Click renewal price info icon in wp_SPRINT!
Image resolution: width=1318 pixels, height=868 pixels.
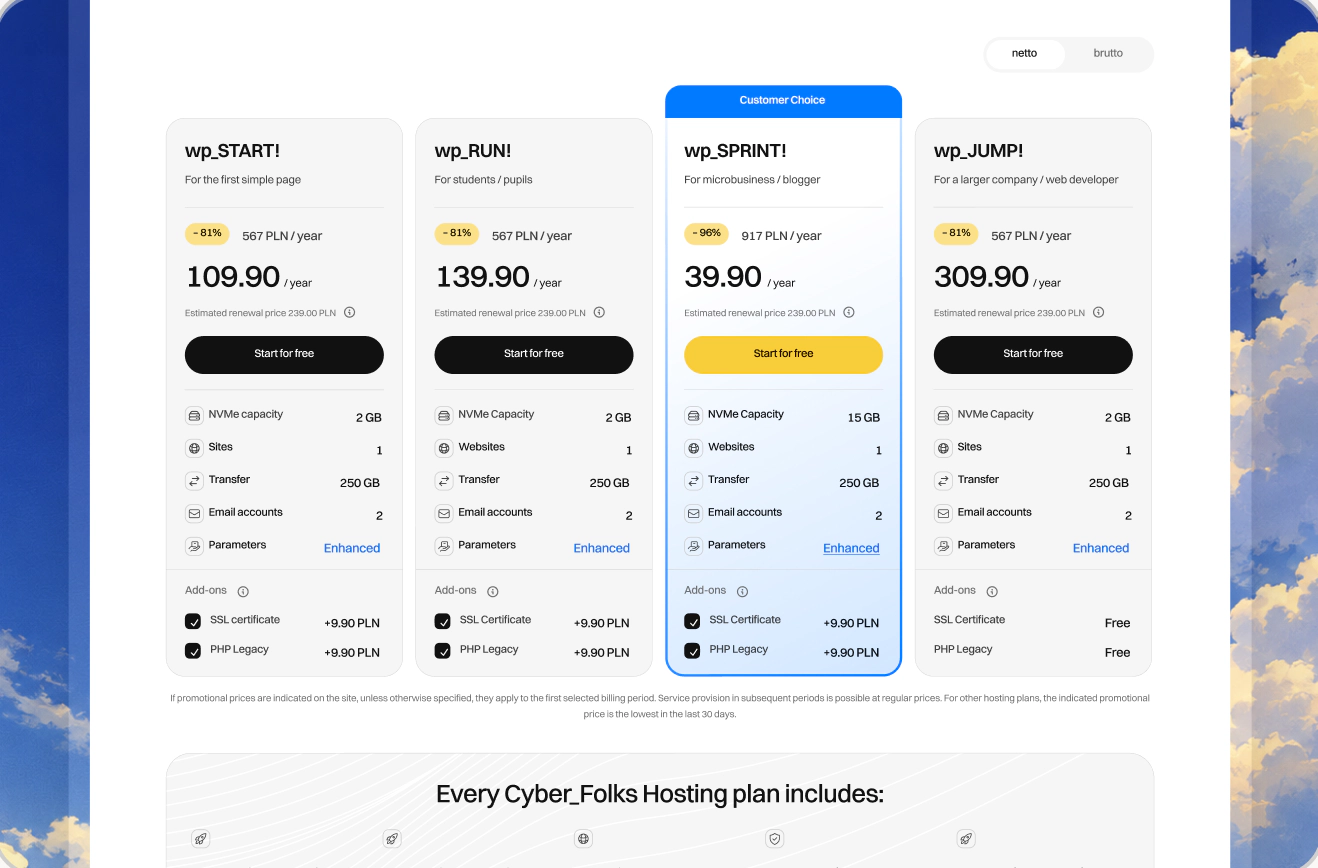click(849, 312)
